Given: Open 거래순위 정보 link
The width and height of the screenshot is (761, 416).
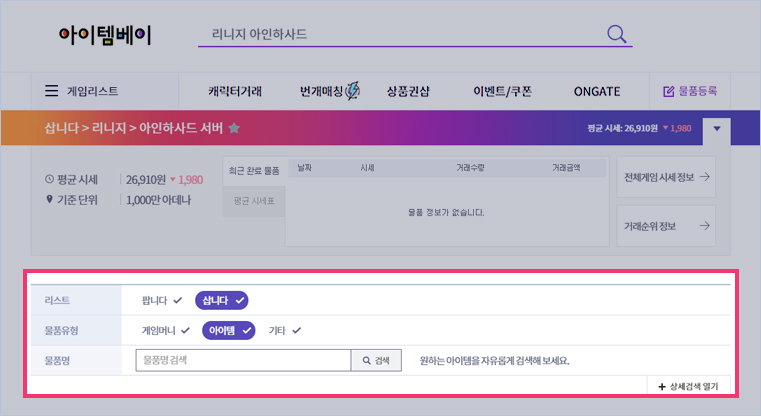Looking at the screenshot, I should pyautogui.click(x=666, y=226).
